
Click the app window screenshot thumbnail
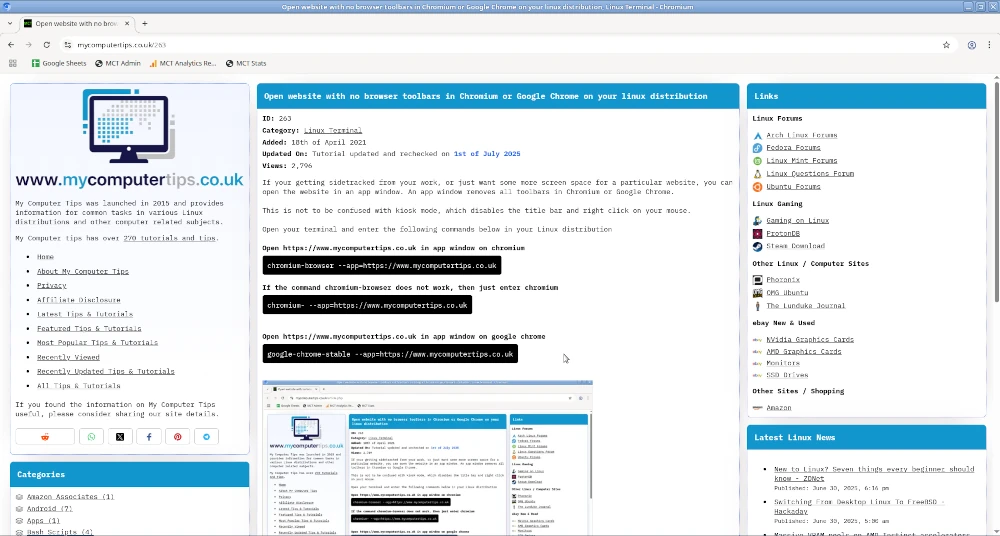(427, 458)
